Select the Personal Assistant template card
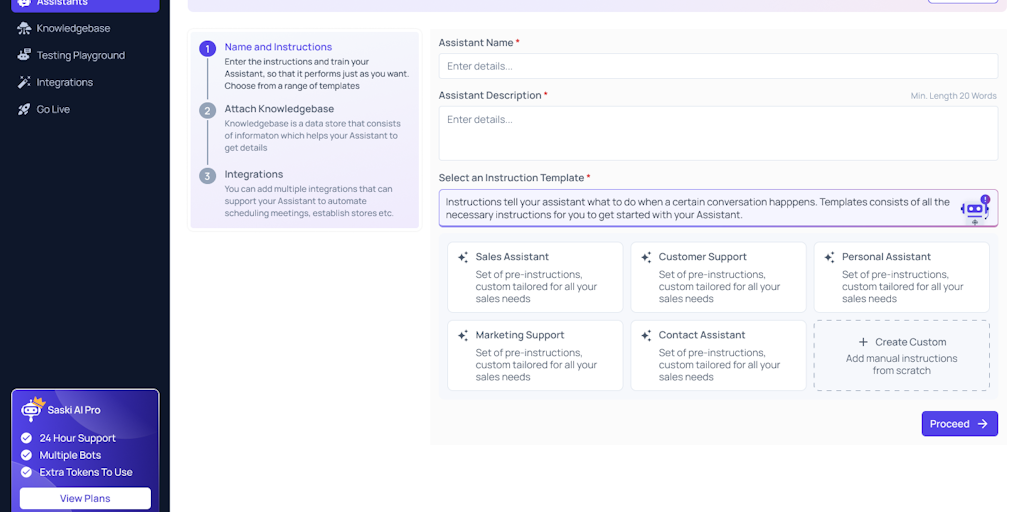Image resolution: width=1024 pixels, height=512 pixels. pos(901,277)
